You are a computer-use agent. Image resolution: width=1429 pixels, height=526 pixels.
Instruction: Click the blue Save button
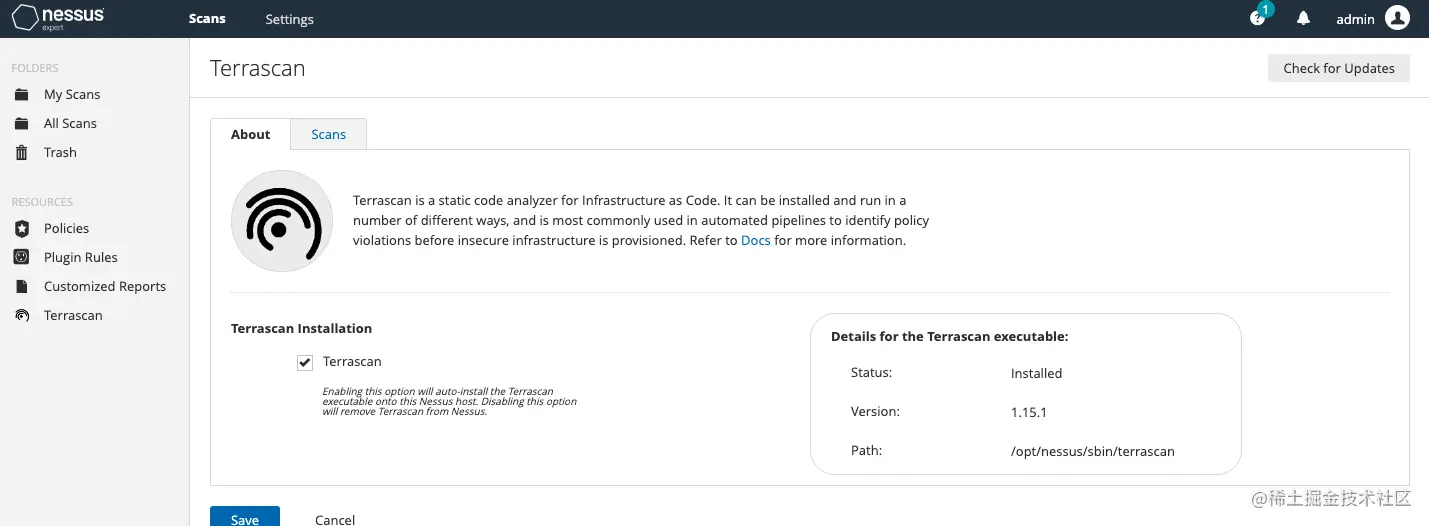244,518
